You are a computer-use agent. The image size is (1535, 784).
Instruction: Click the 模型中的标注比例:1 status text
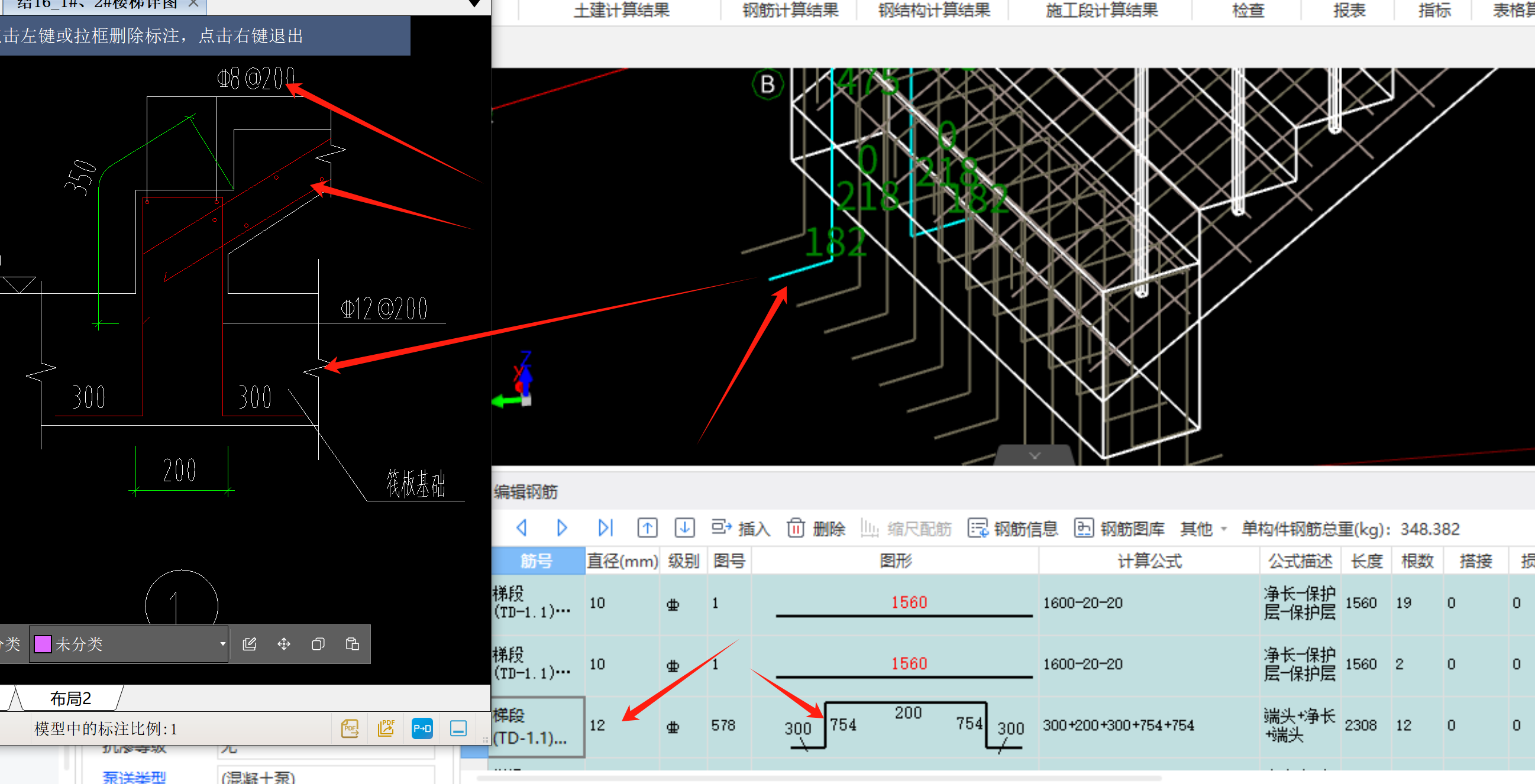coord(106,728)
